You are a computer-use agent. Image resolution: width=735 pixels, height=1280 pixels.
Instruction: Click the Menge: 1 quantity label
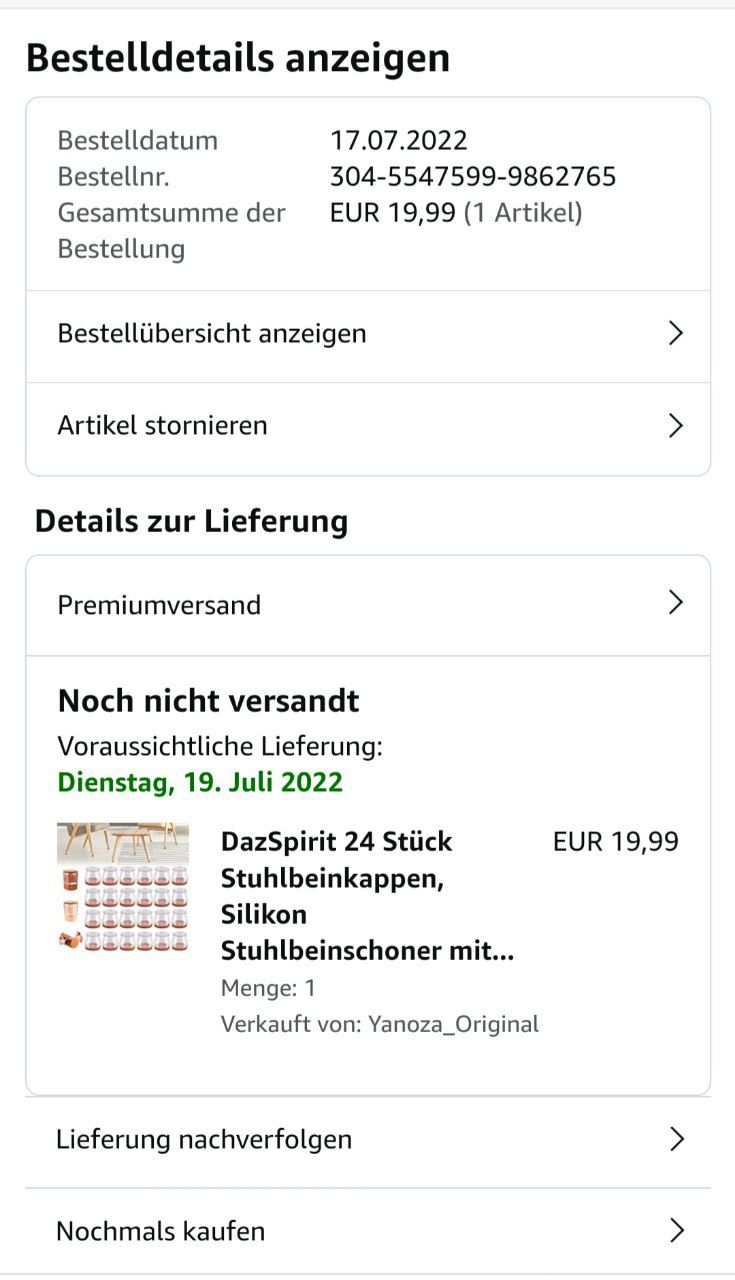click(x=268, y=988)
